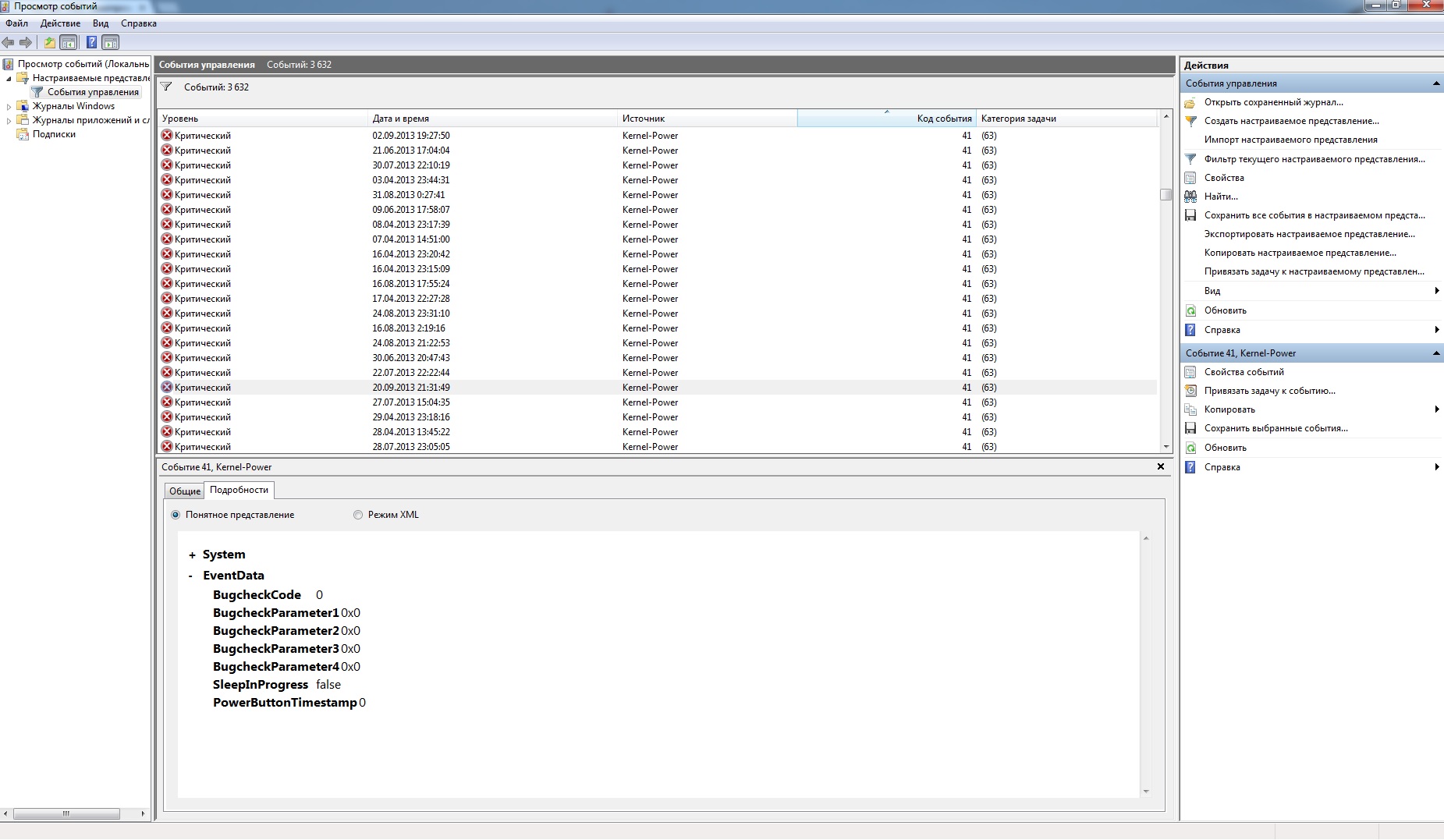Expand Журналы приложений и служб tree node
This screenshot has width=1444, height=840.
[x=9, y=120]
